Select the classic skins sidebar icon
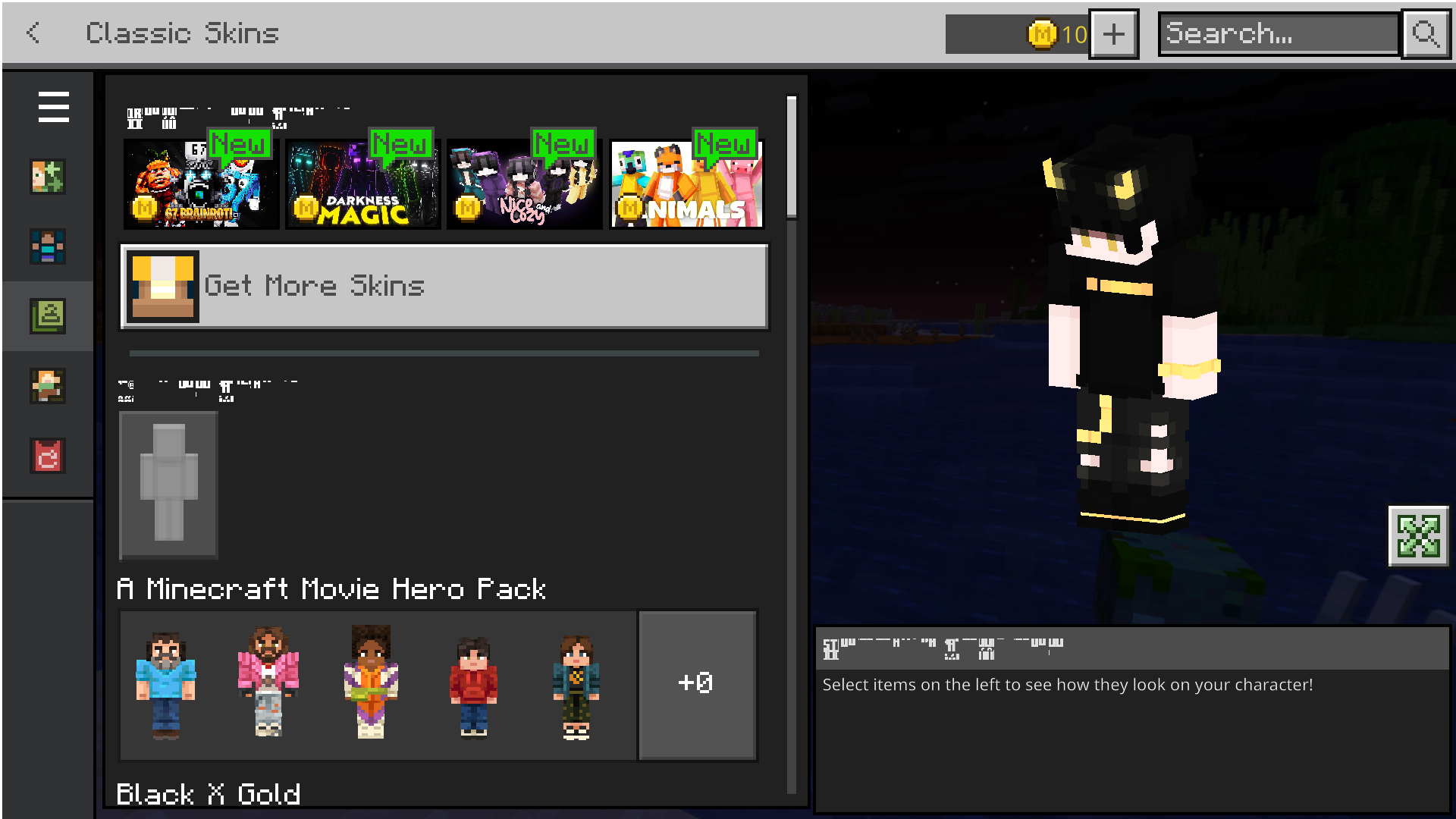 48,316
